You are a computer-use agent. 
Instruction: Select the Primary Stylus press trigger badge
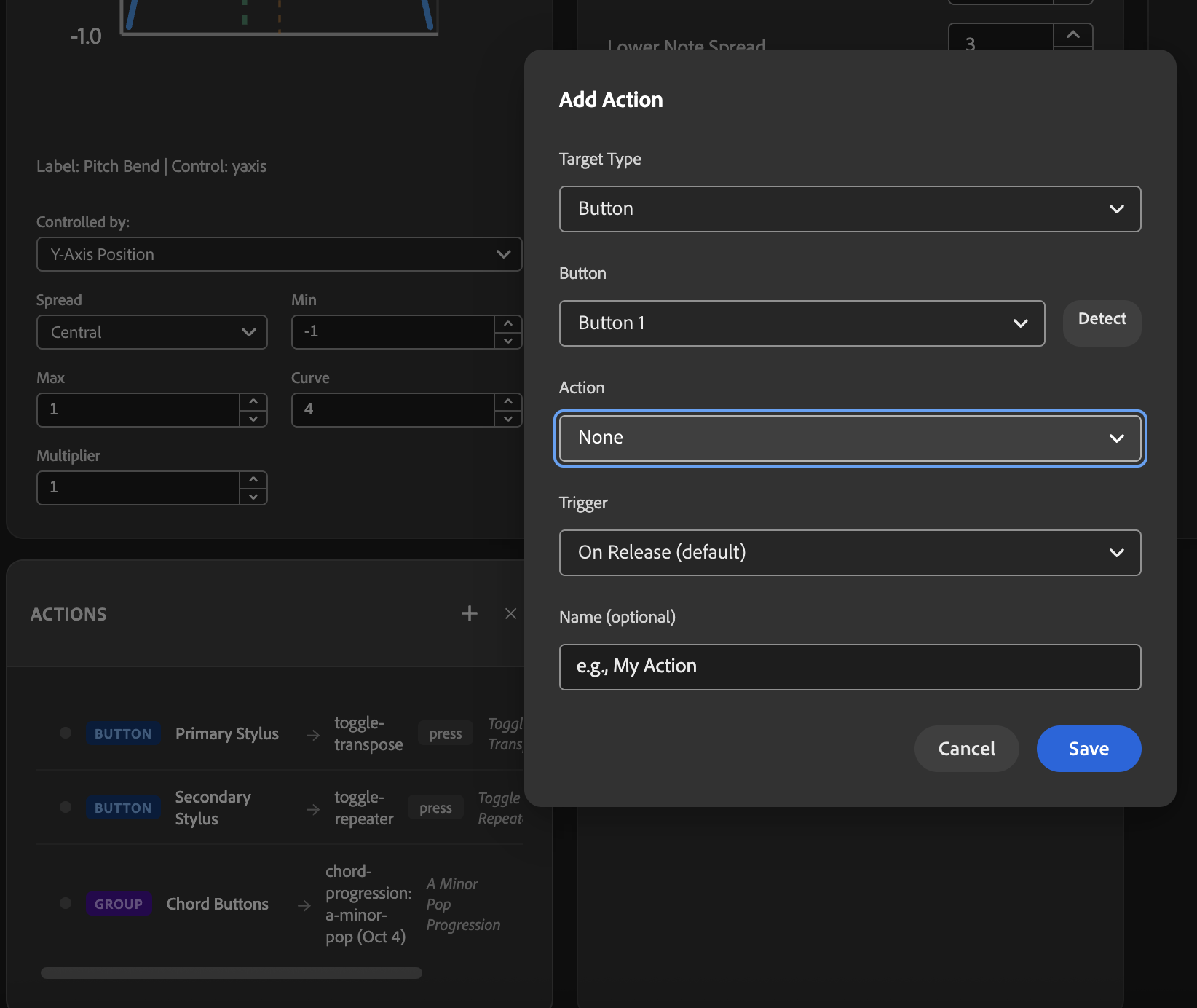[445, 733]
